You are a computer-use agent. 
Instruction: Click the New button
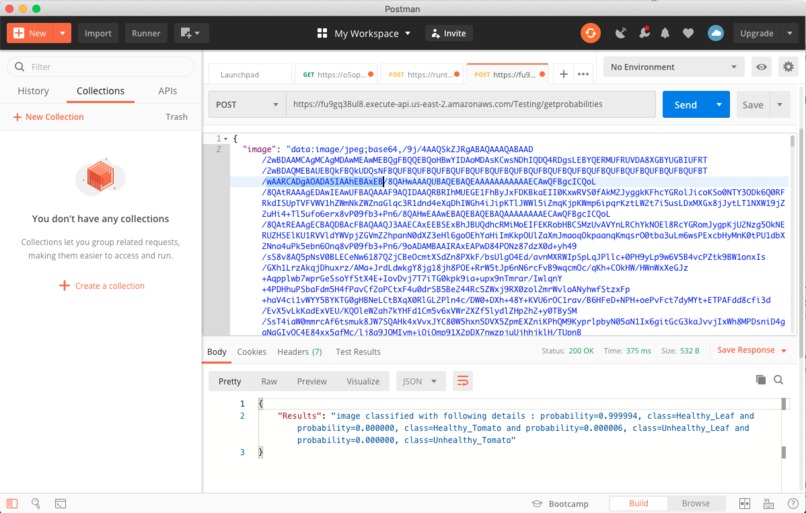click(30, 33)
